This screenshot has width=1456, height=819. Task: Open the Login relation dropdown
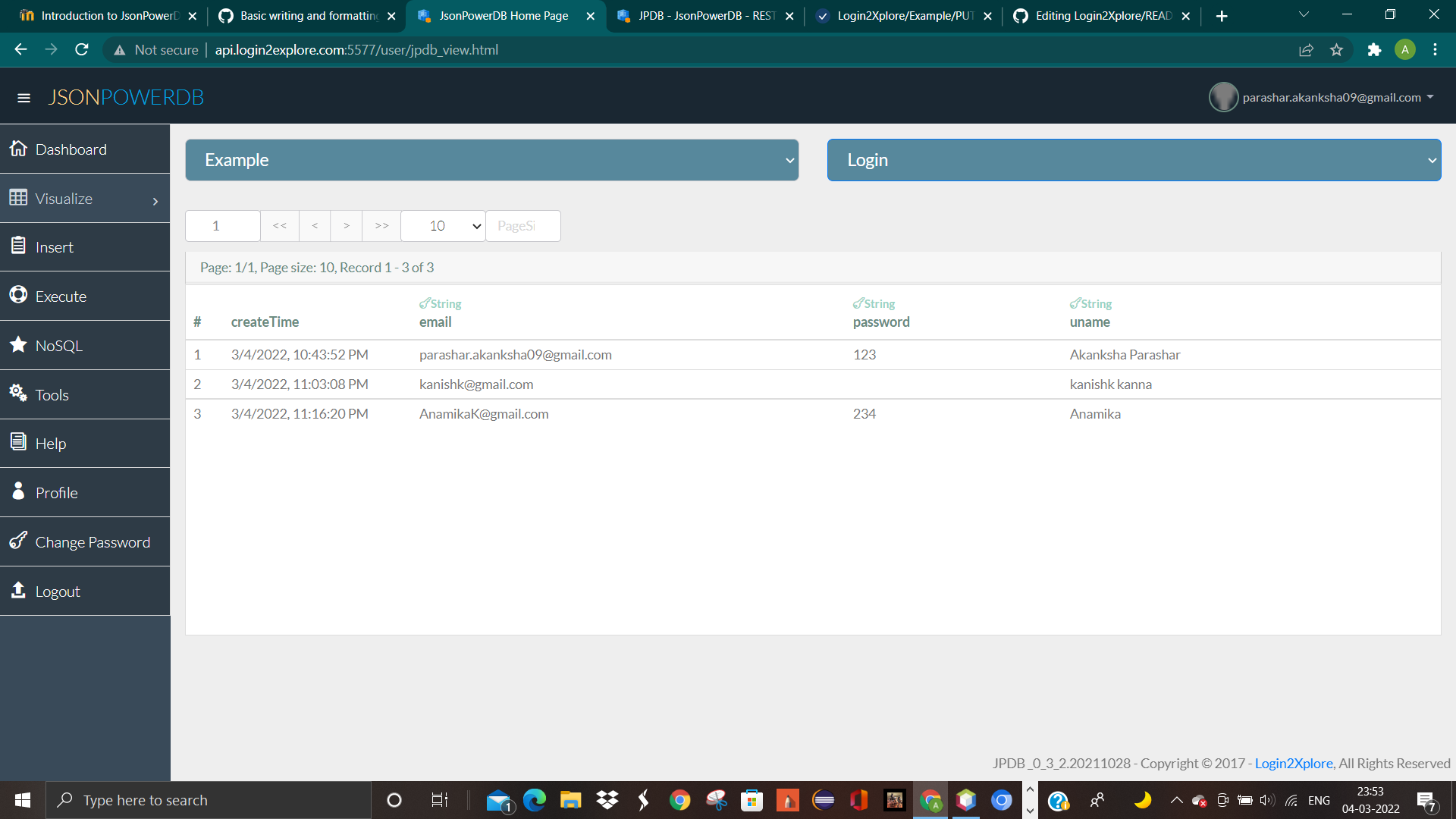[1133, 160]
